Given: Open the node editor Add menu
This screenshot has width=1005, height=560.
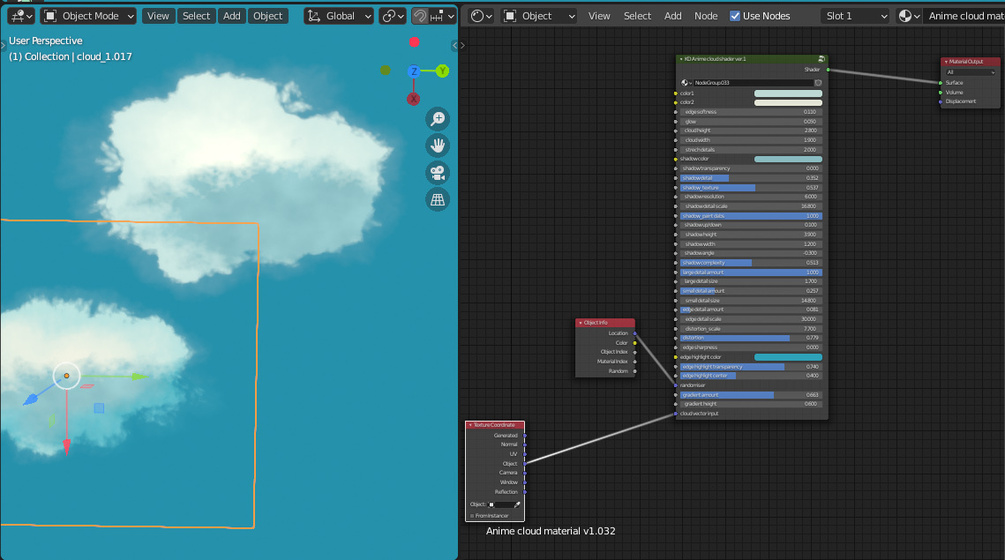Looking at the screenshot, I should [x=672, y=16].
